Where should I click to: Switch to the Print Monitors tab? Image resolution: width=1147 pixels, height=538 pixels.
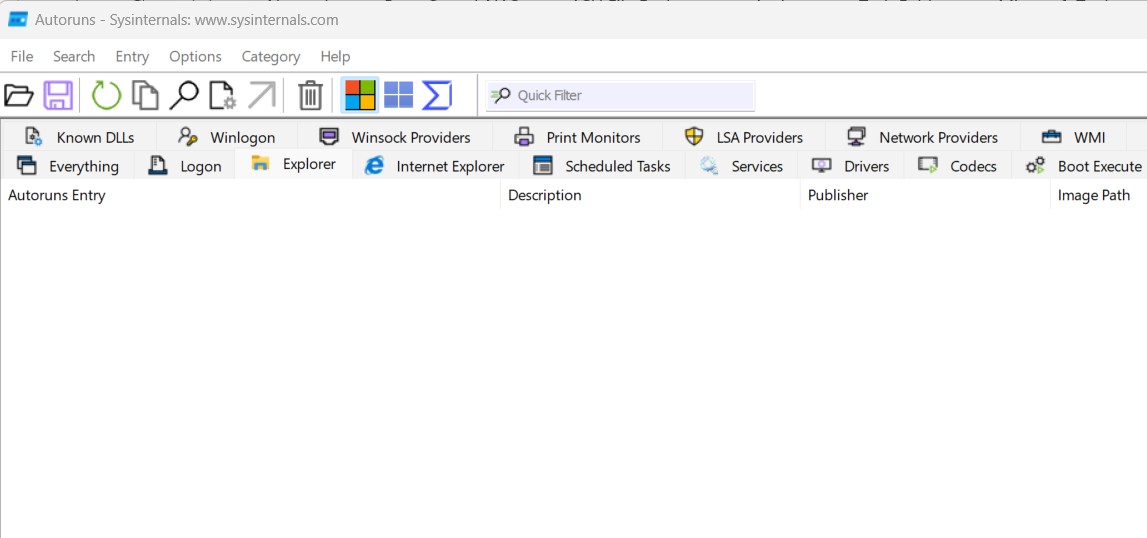(x=577, y=137)
